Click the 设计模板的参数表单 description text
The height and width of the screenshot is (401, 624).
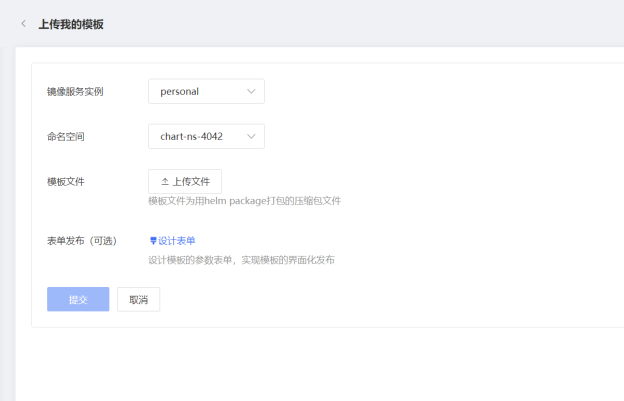[x=242, y=260]
